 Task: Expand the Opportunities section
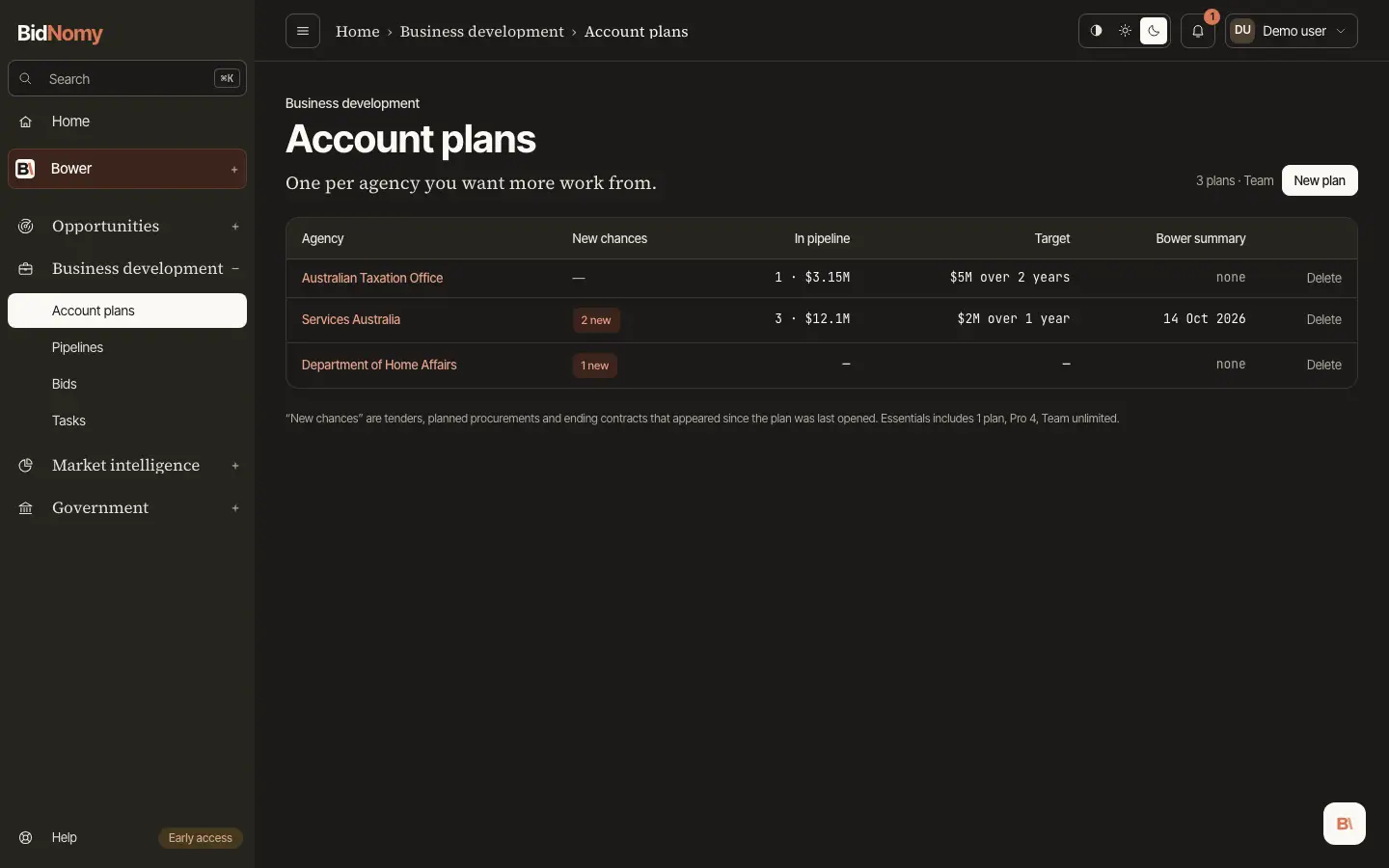tap(235, 227)
